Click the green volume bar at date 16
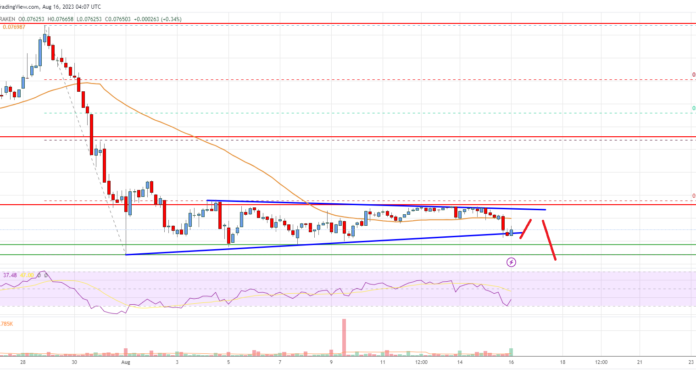This screenshot has width=696, height=385. pos(511,352)
